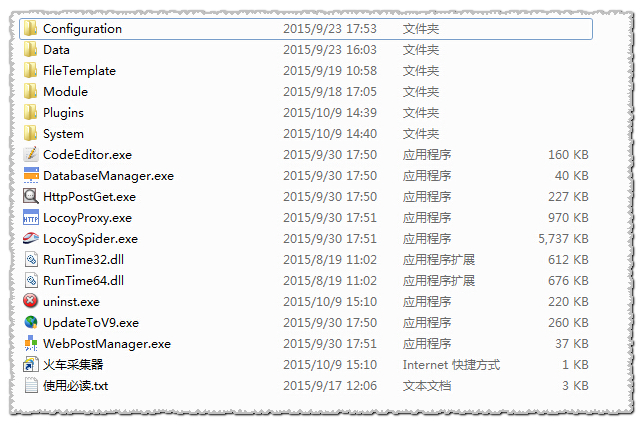This screenshot has height=424, width=643.
Task: Select the CodeEditor.exe pencil icon
Action: tap(31, 154)
